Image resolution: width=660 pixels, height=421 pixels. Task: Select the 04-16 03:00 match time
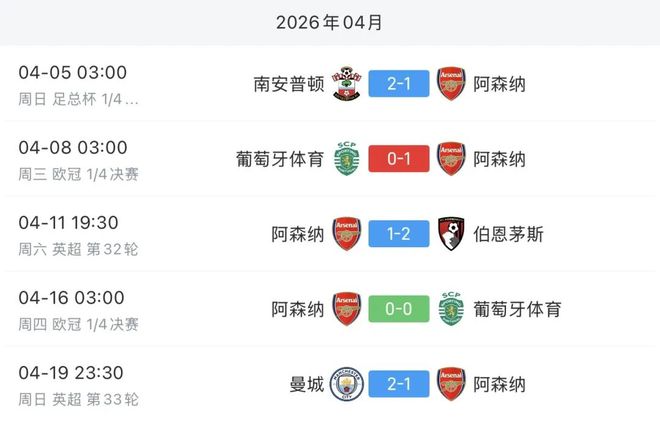[72, 297]
